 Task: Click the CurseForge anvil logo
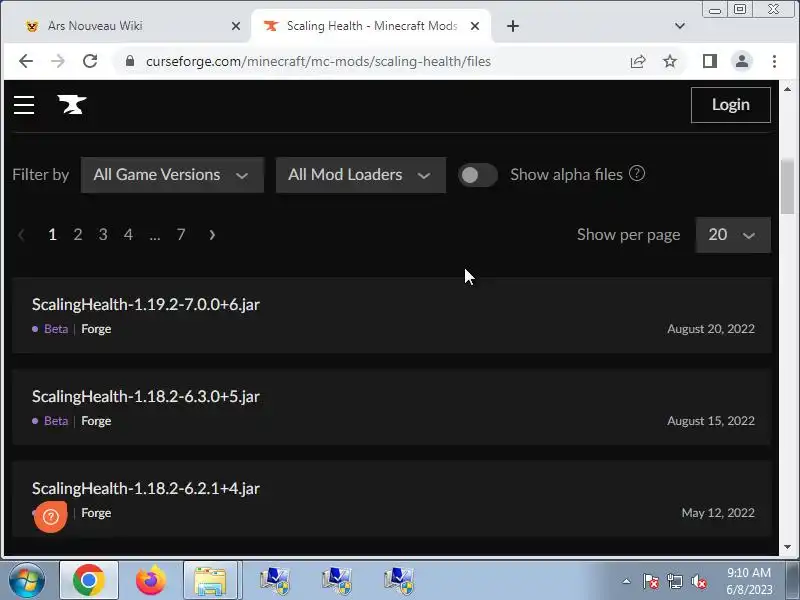tap(72, 105)
